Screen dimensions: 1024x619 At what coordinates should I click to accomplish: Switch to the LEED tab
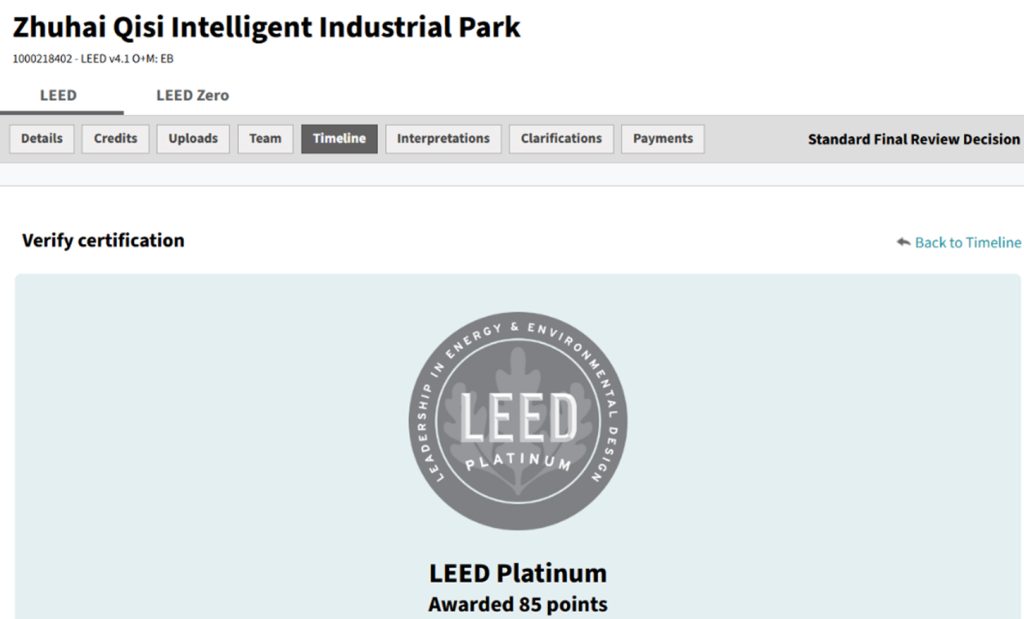point(58,96)
